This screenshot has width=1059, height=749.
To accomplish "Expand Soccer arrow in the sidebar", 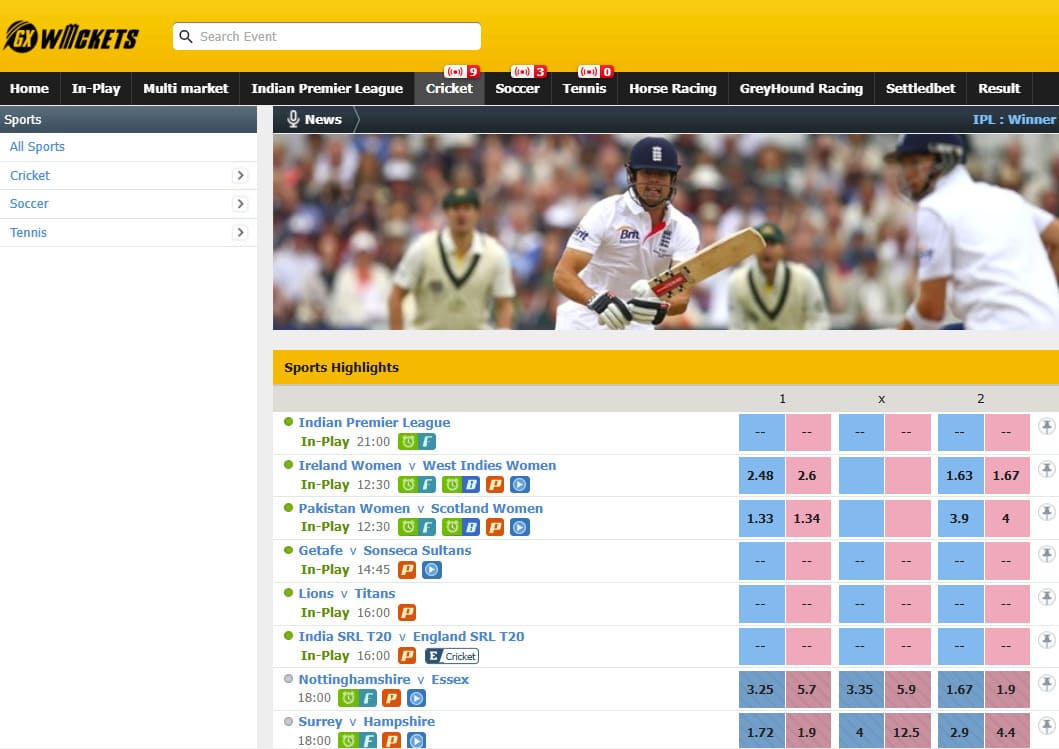I will click(x=240, y=204).
